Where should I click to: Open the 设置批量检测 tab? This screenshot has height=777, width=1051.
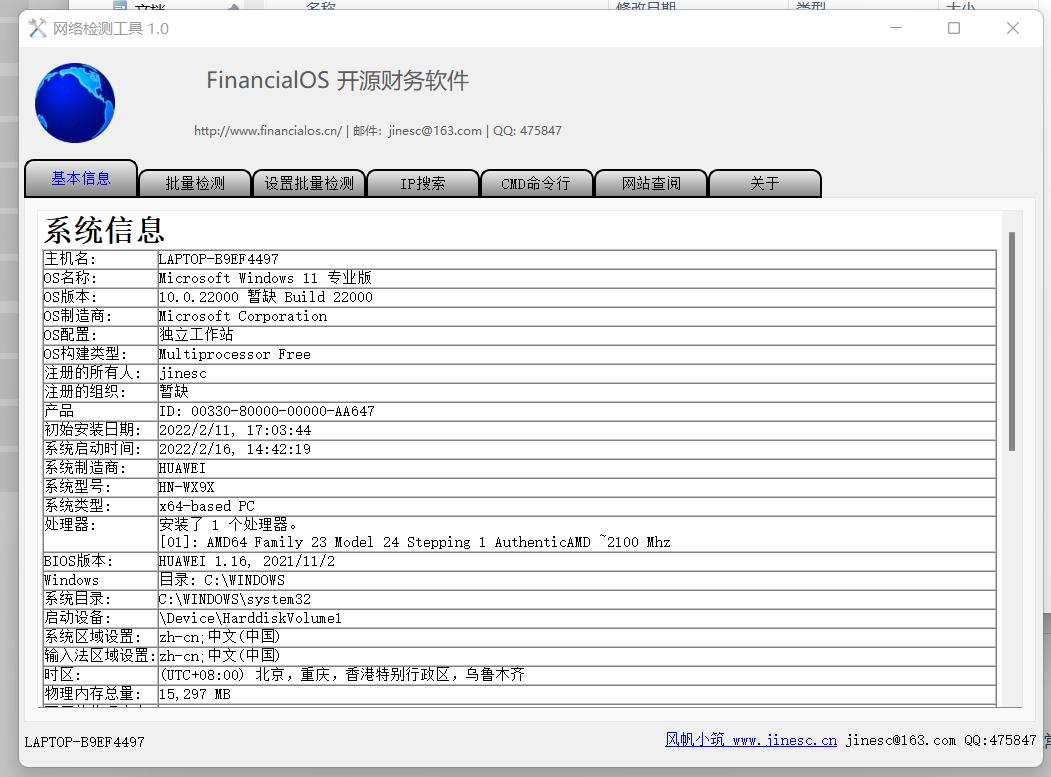coord(308,183)
